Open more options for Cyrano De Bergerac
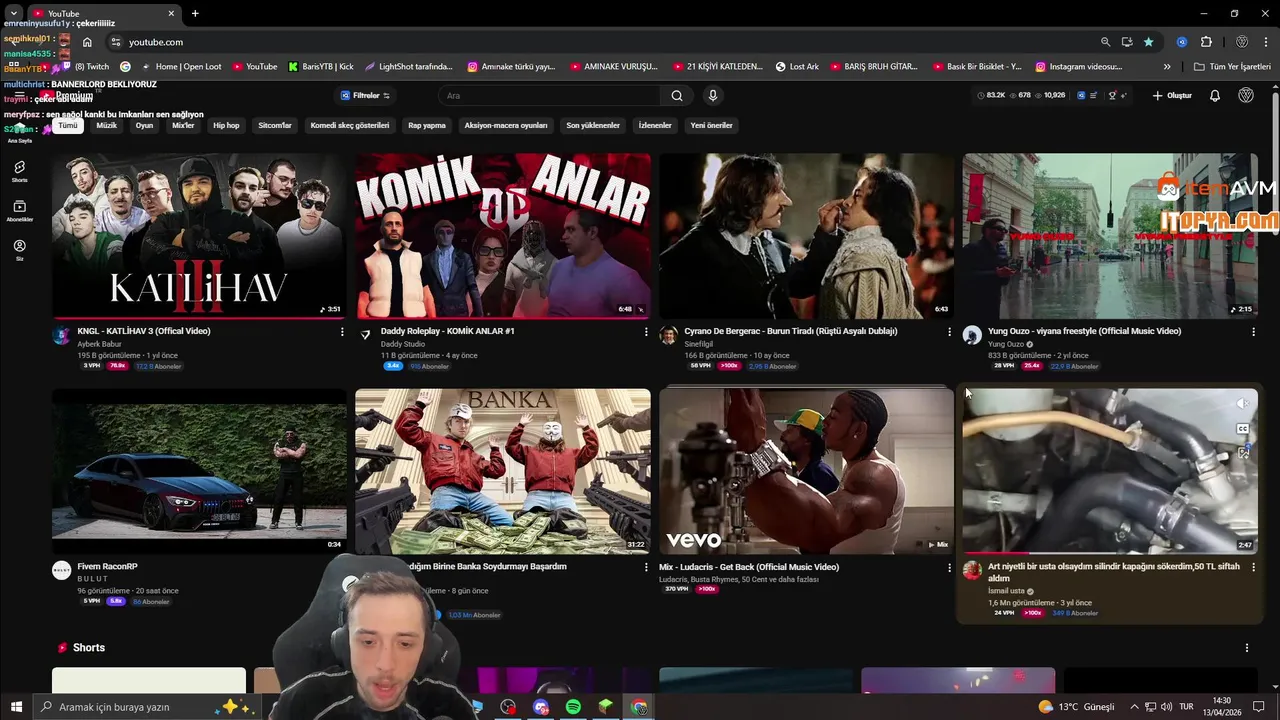Viewport: 1280px width, 720px height. (x=949, y=332)
